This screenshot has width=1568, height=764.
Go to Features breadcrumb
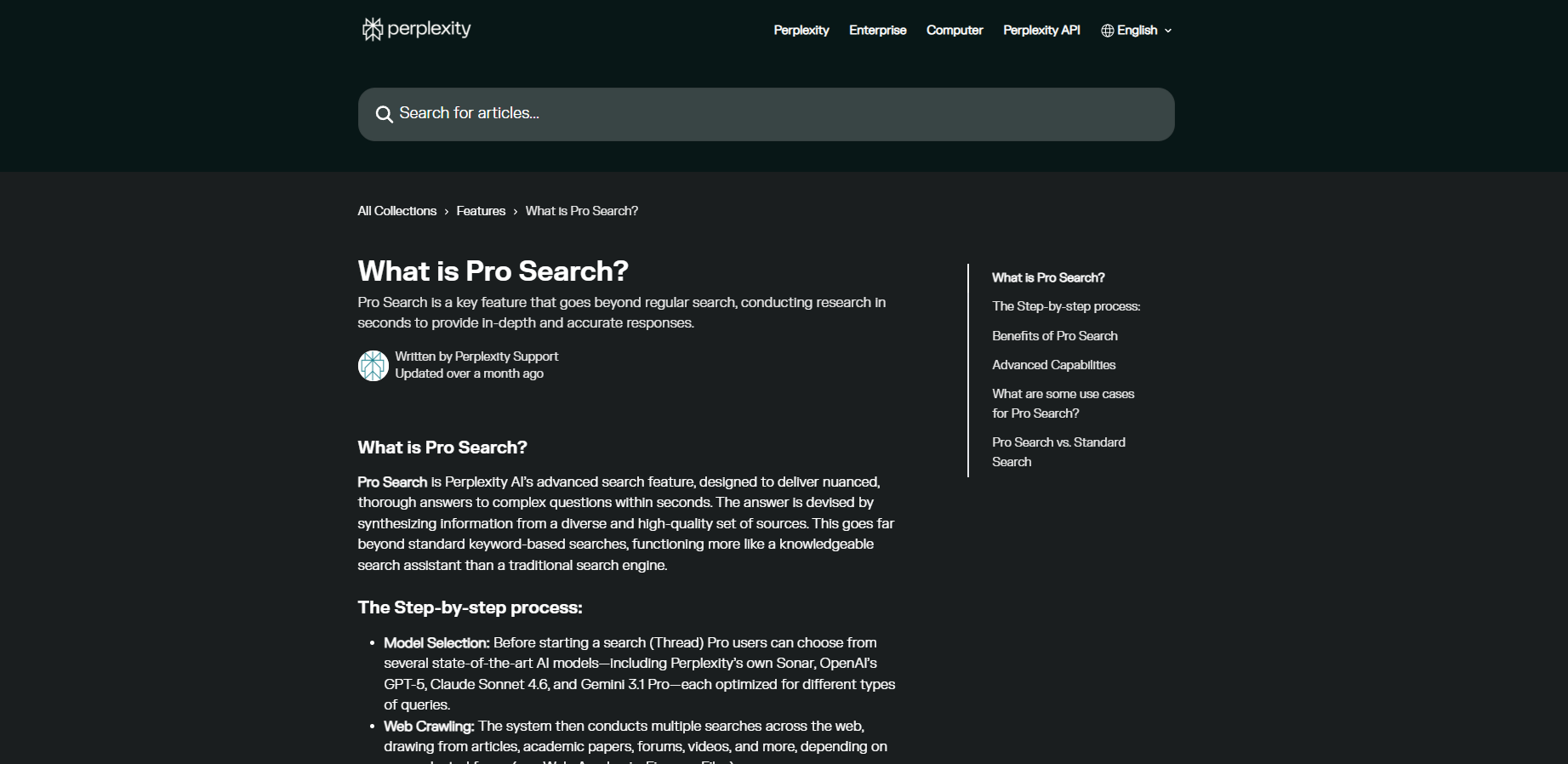point(481,211)
